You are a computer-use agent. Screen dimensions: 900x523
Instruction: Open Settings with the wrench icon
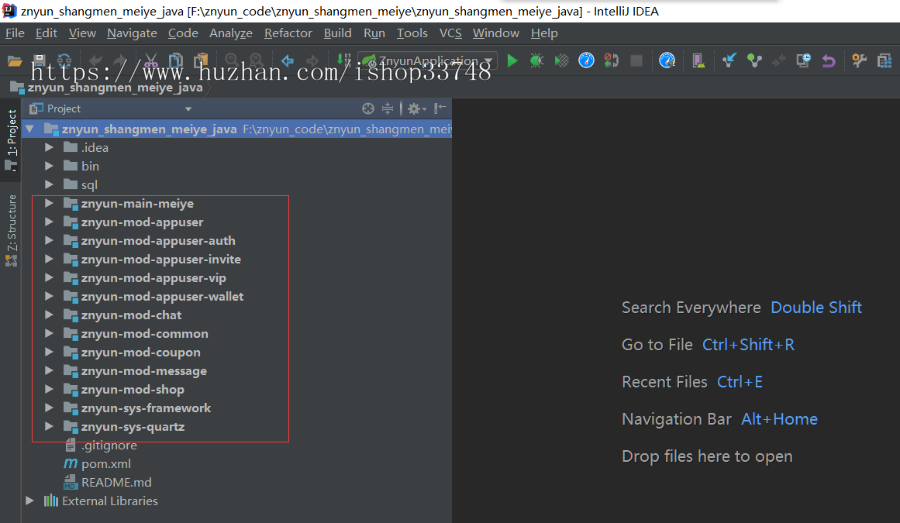pos(859,60)
